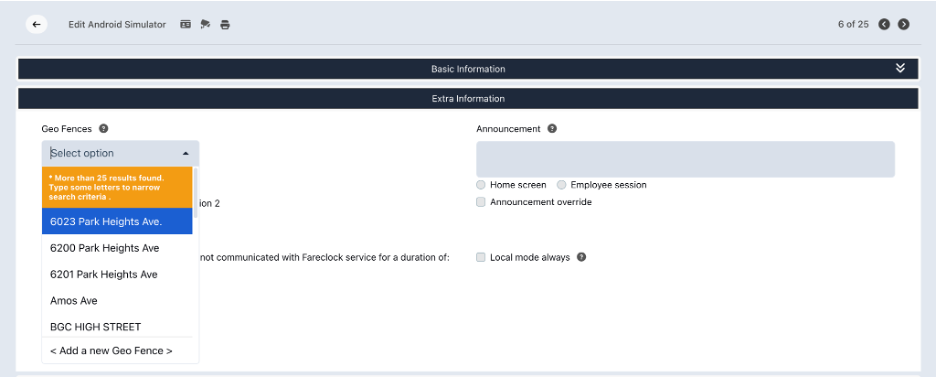
Task: Enable the Announcement override checkbox
Action: click(x=481, y=202)
